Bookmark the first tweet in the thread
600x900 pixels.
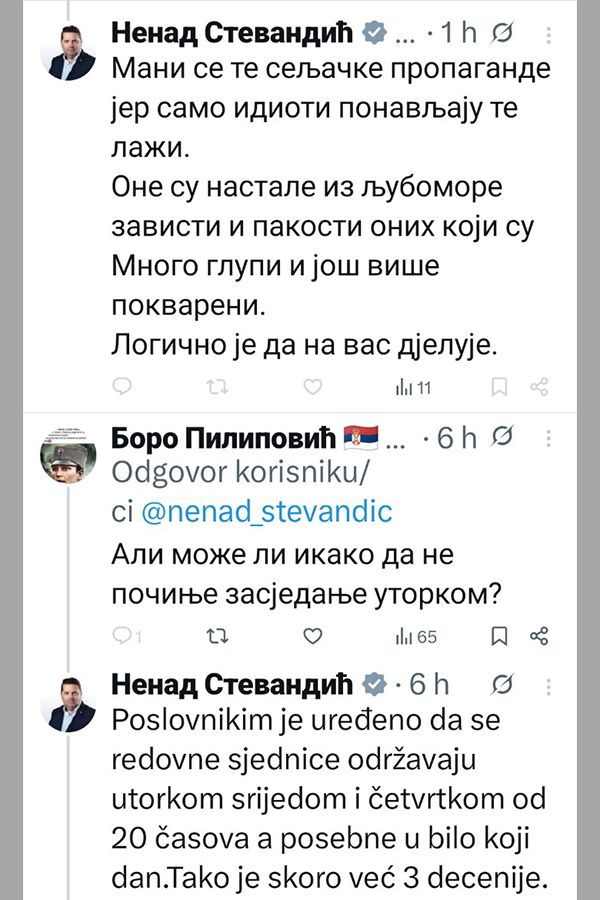(x=501, y=387)
